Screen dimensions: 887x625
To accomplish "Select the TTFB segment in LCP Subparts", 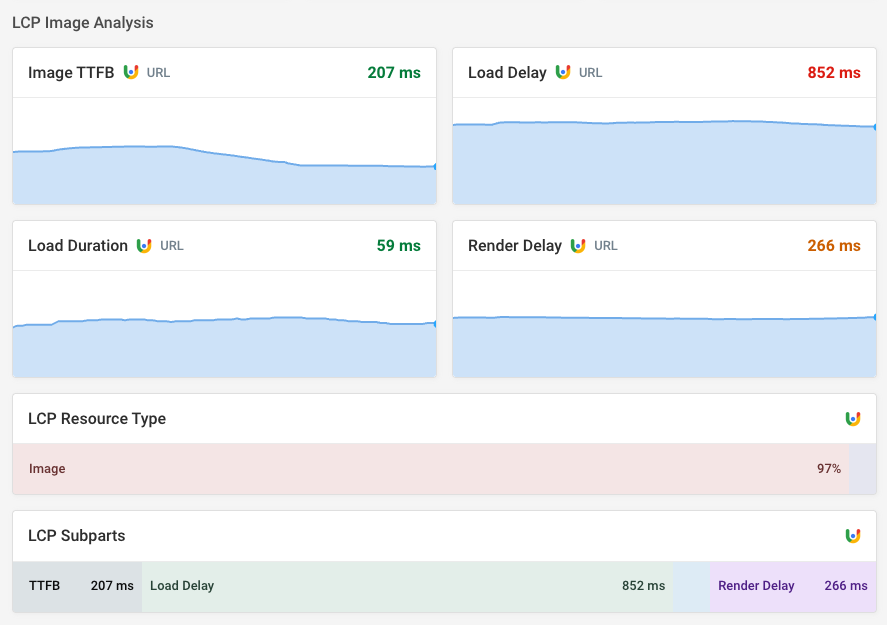I will [77, 586].
